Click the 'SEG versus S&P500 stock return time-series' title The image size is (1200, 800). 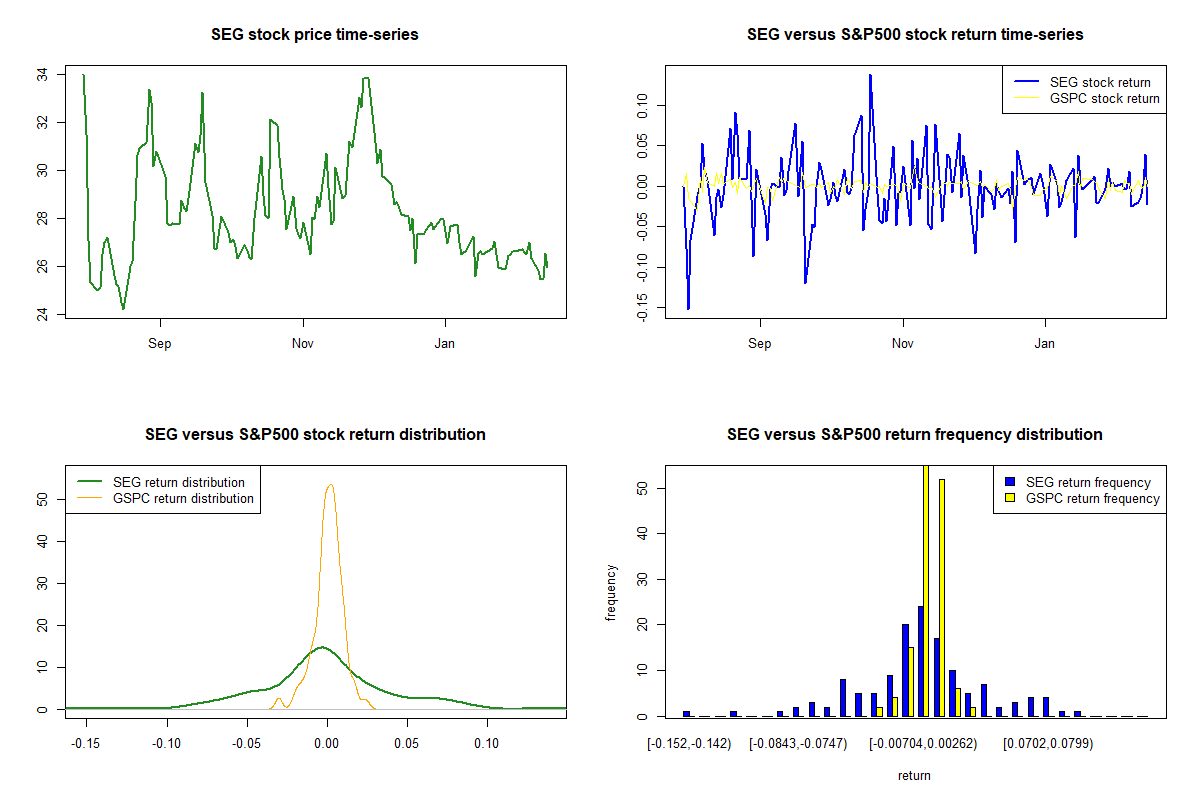[915, 35]
